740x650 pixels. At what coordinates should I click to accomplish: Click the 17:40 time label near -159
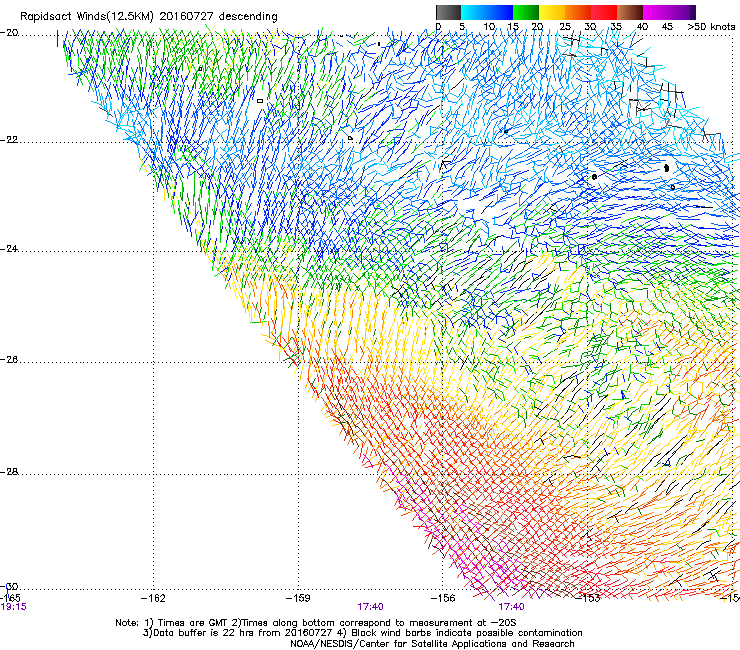(370, 607)
